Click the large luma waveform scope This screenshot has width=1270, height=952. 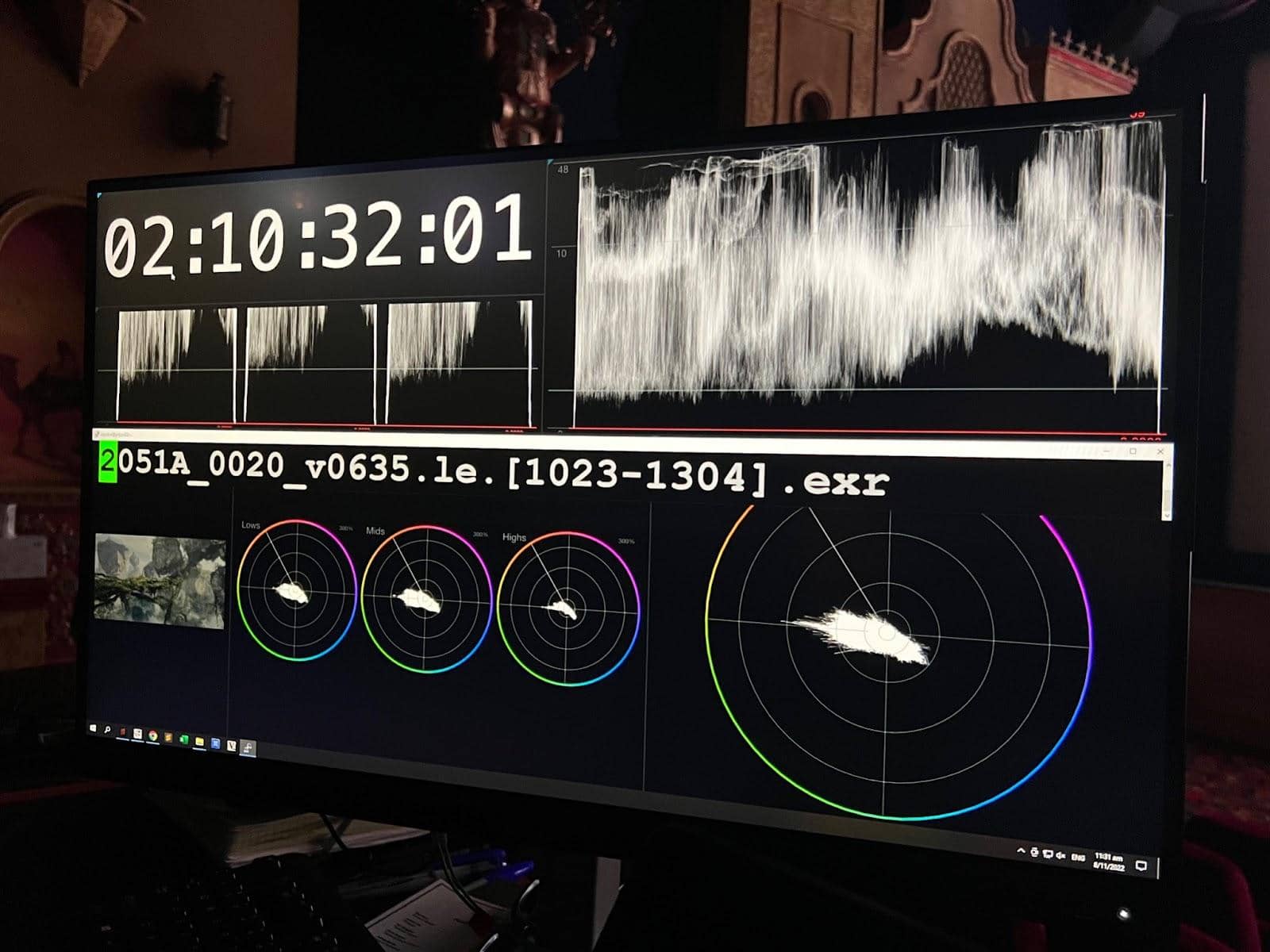click(871, 278)
